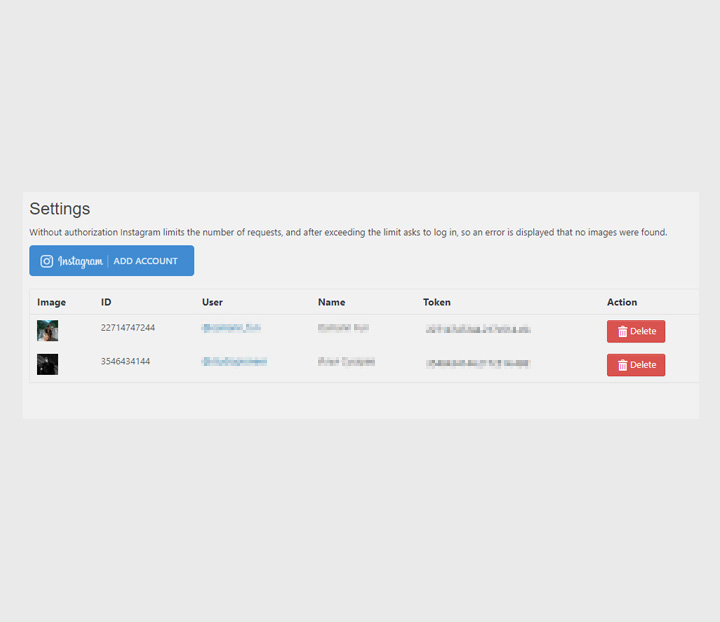The image size is (720, 622).
Task: Select blurred token in 22714747244 row
Action: [x=478, y=329]
